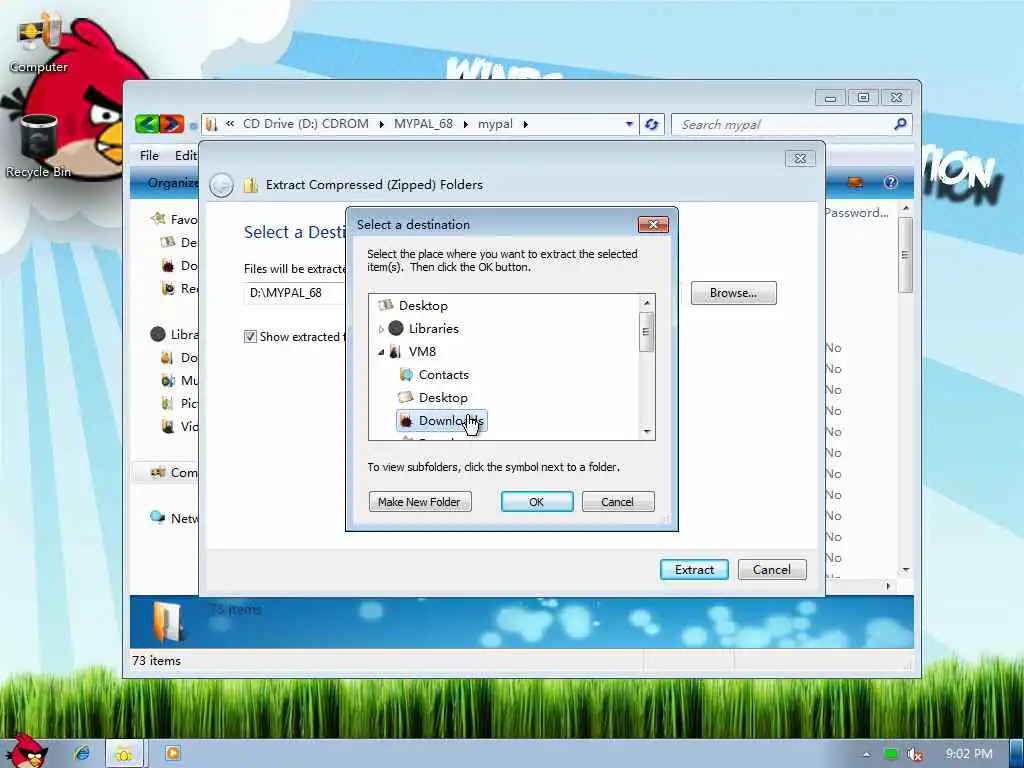Click MYPAL_68 breadcrumb segment
The image size is (1024, 768).
pos(423,124)
